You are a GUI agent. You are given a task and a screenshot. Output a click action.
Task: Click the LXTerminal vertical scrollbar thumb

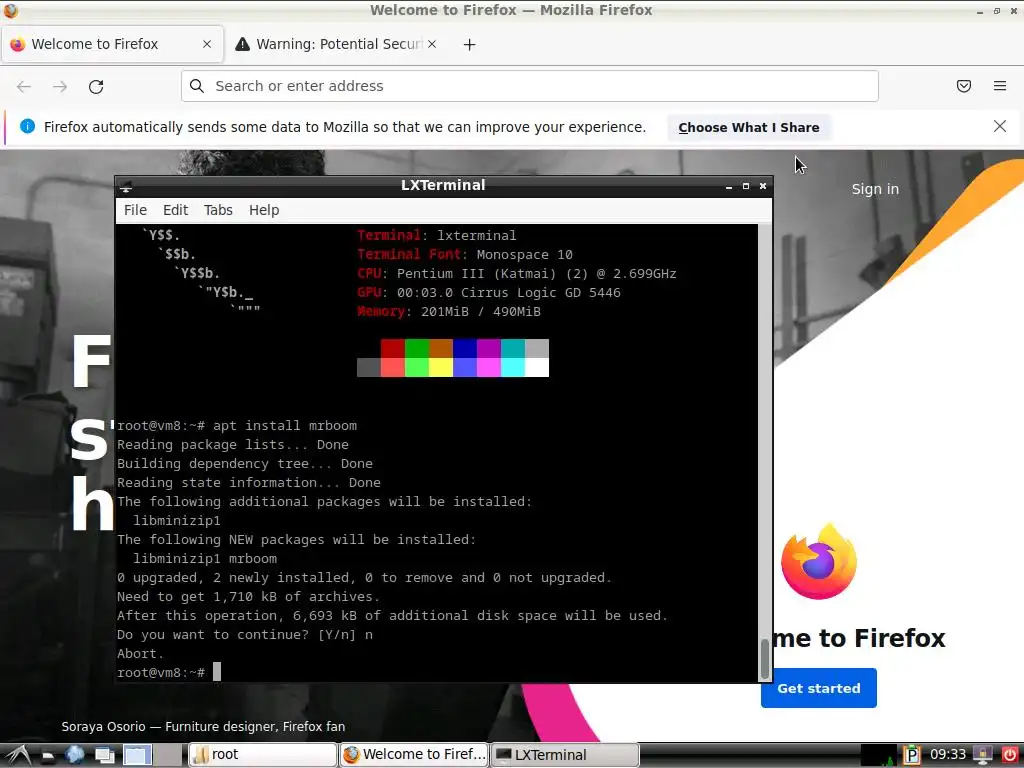click(765, 660)
